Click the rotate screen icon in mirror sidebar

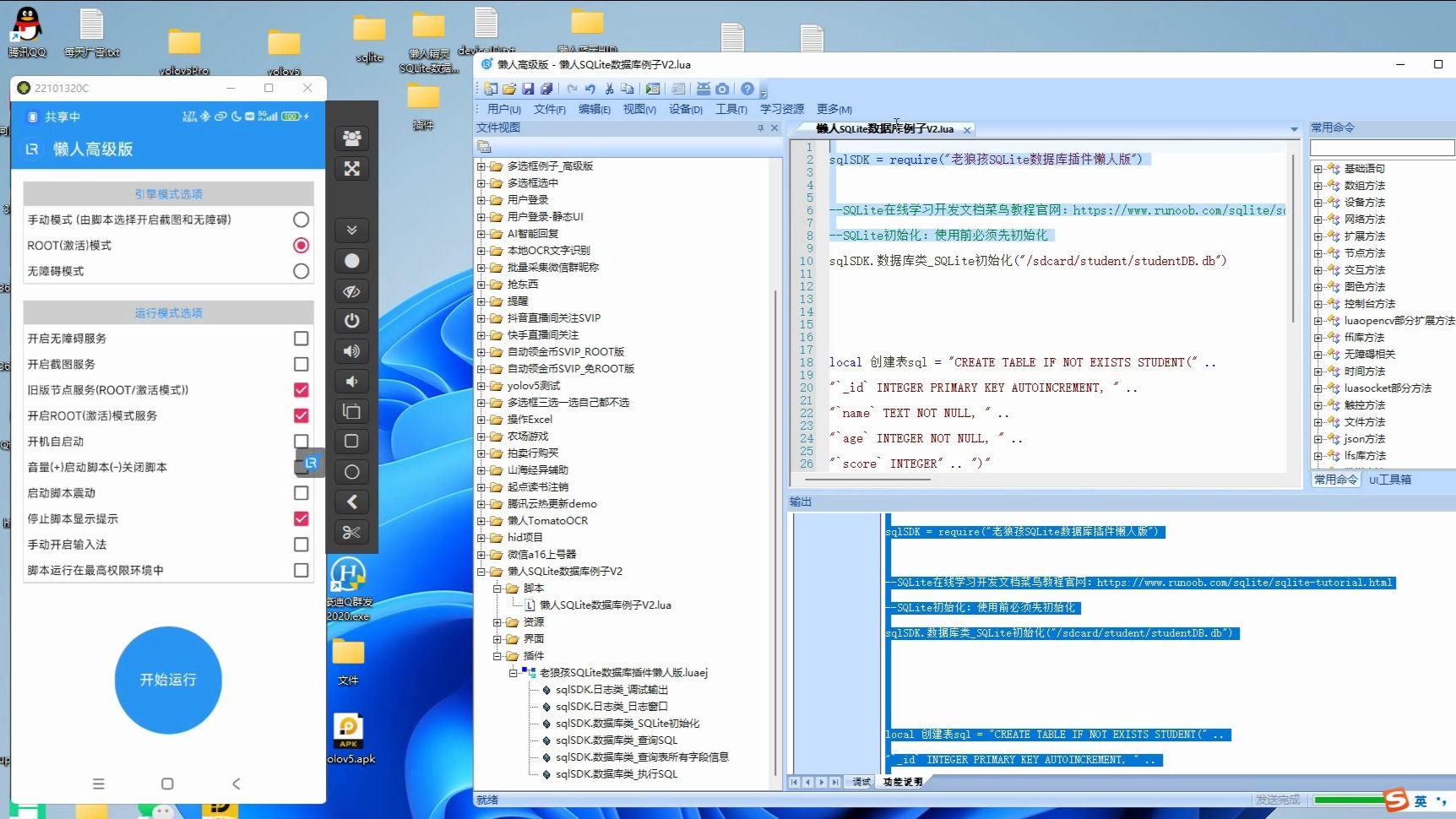tap(352, 412)
